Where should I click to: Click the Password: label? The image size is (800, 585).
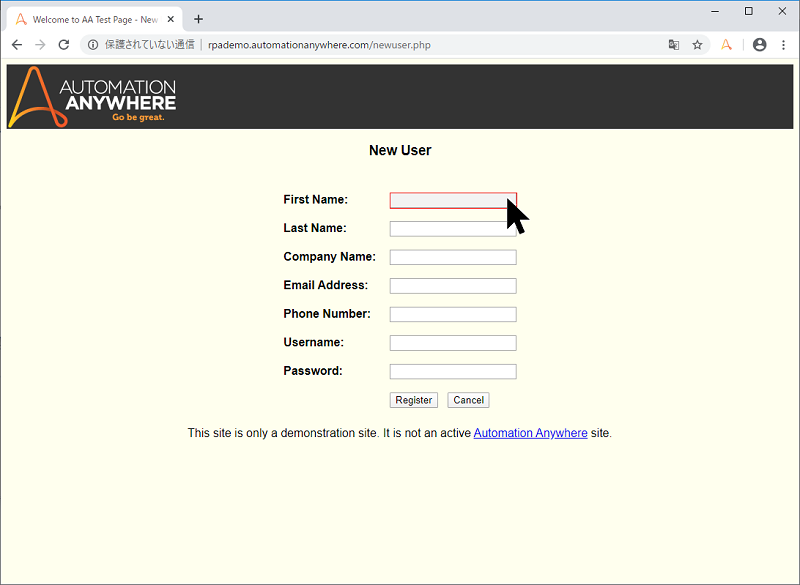[x=313, y=371]
